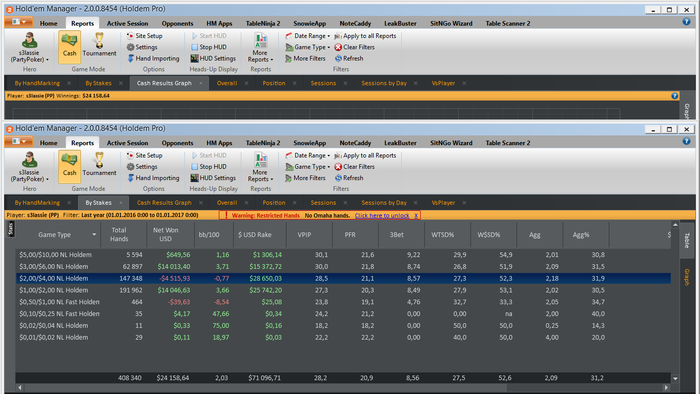Viewport: 700px width, 394px height.
Task: Click Refresh in upper window ribbon
Action: tap(349, 58)
